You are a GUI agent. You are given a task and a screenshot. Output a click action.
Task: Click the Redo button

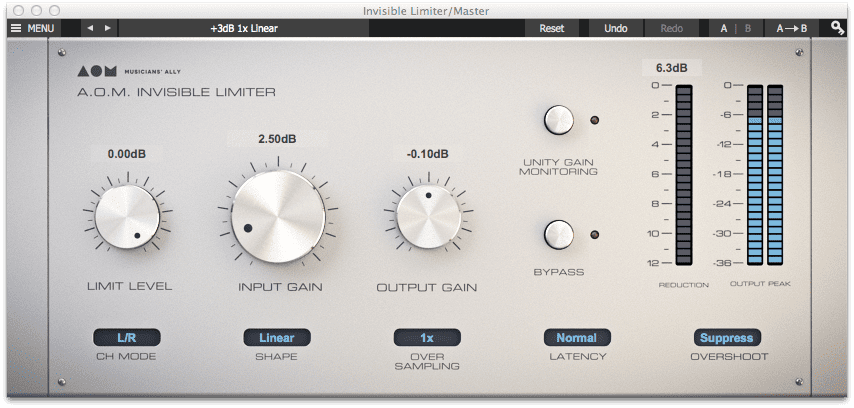click(x=672, y=28)
